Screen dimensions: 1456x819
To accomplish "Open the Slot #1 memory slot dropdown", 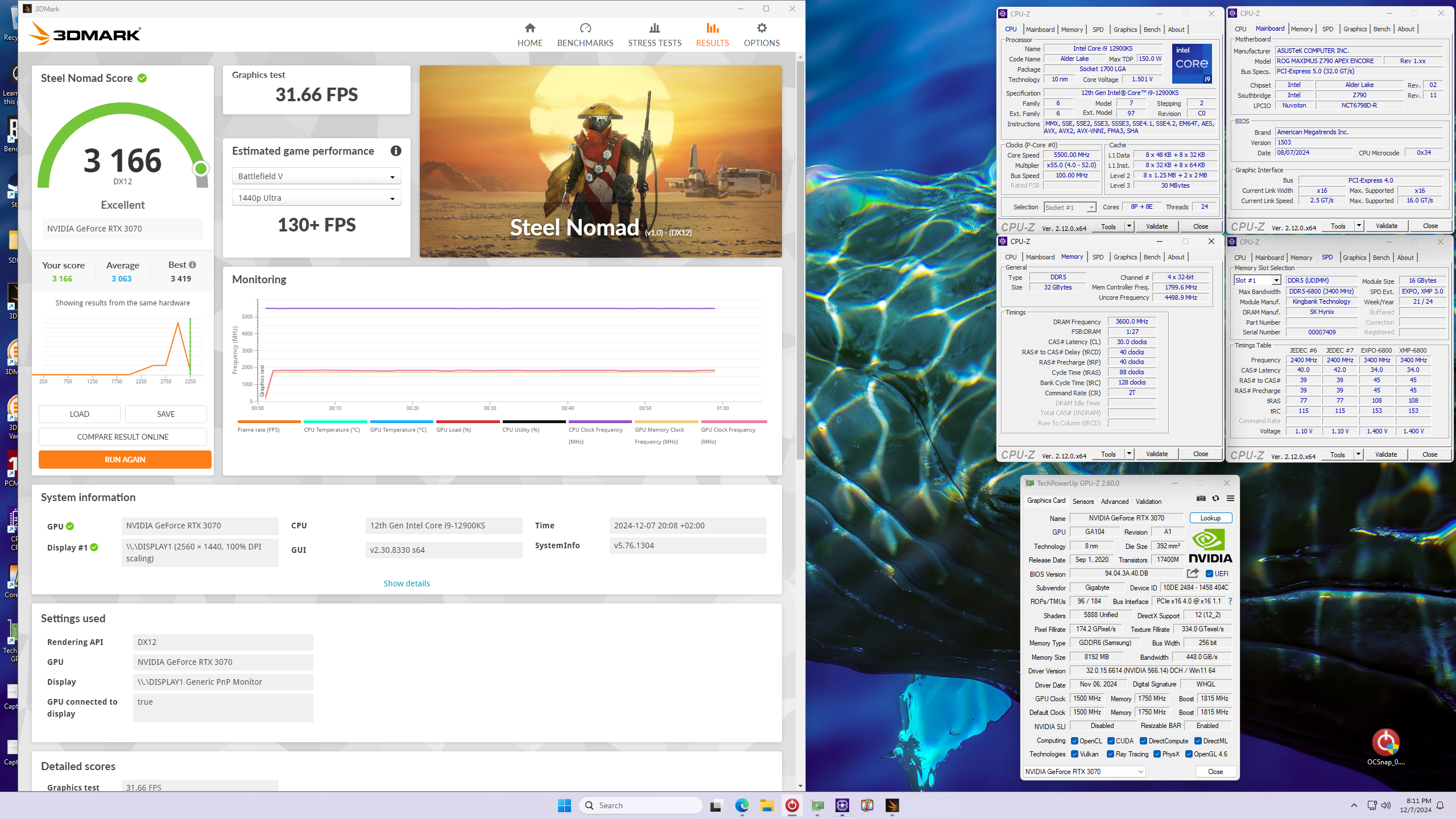I will [x=1257, y=280].
